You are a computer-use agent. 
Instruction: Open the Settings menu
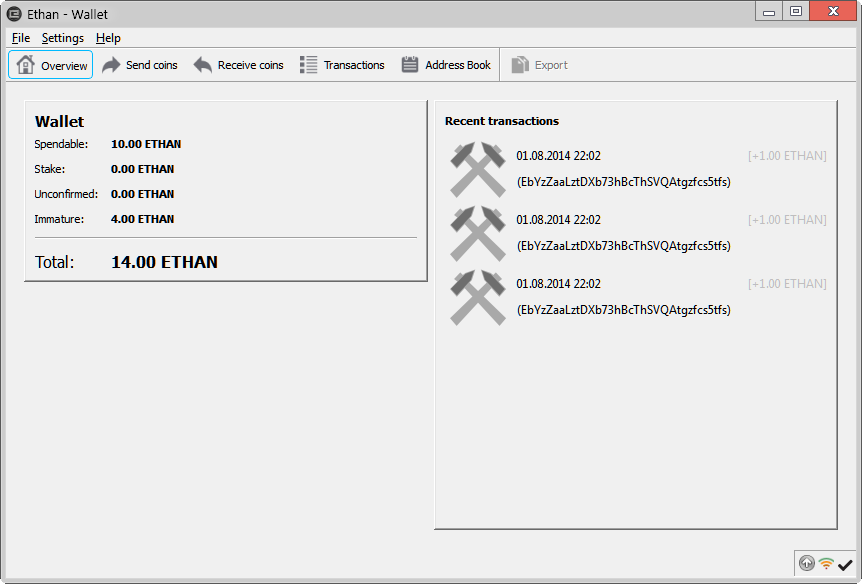pos(63,38)
